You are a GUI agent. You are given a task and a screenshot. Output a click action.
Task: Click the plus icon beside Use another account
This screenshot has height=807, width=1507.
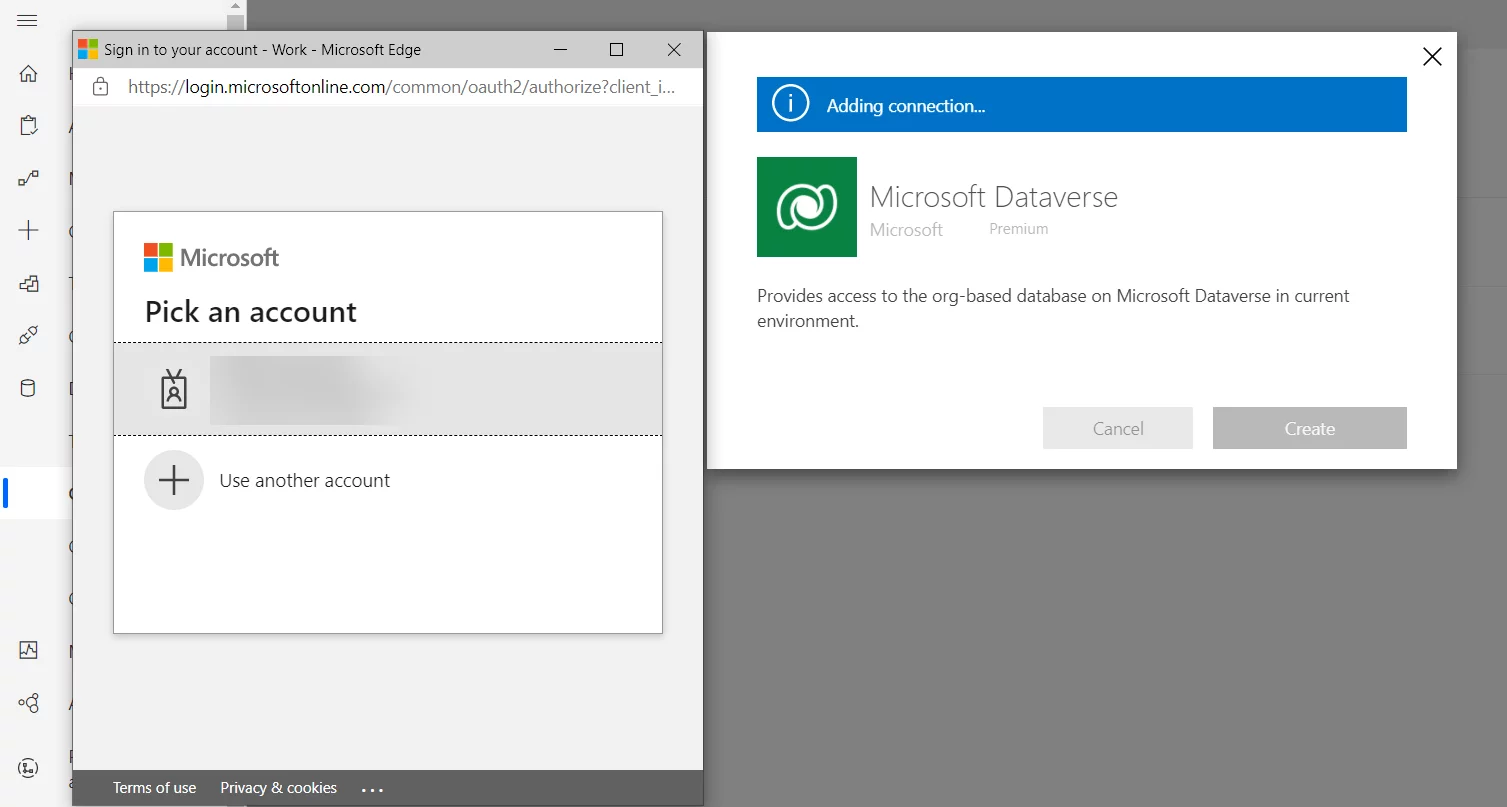[x=174, y=480]
